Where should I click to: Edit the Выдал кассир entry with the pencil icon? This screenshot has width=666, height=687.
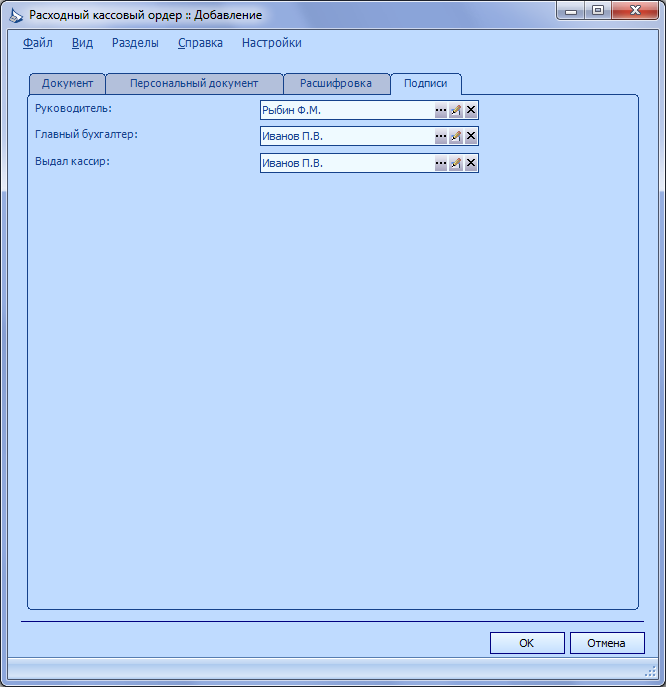click(456, 163)
